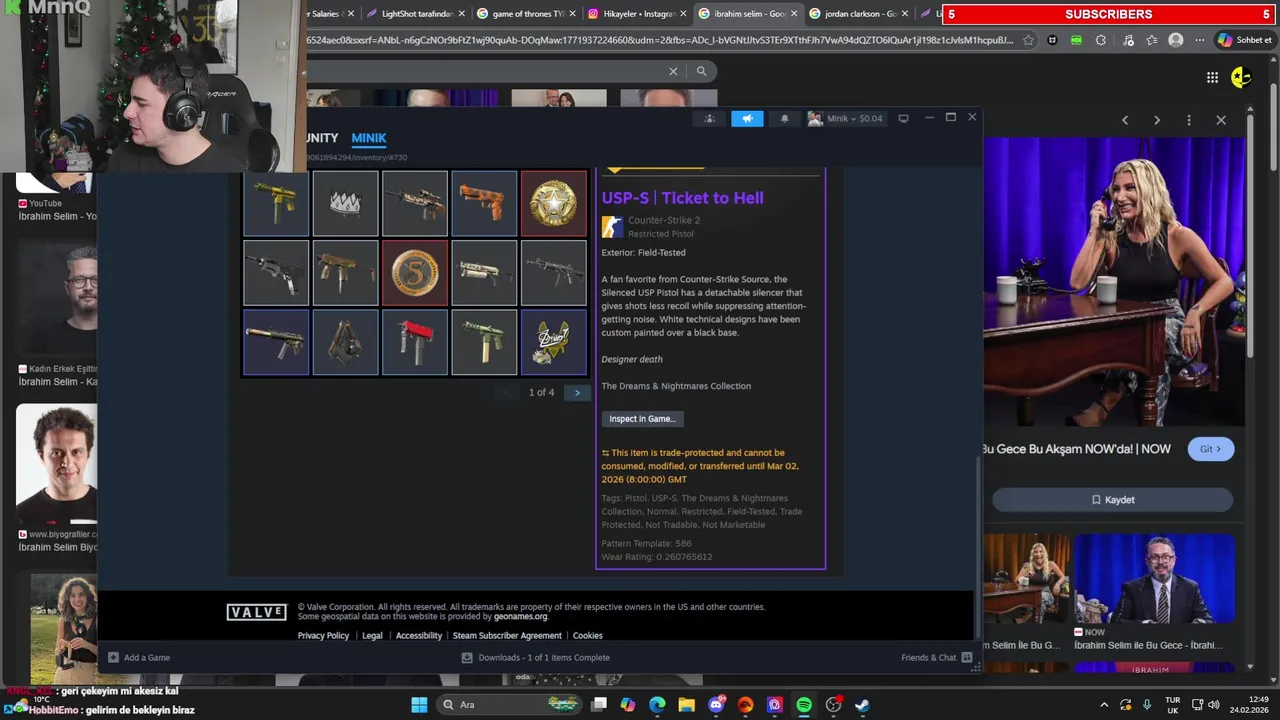Open Privacy Policy footer link

point(323,636)
